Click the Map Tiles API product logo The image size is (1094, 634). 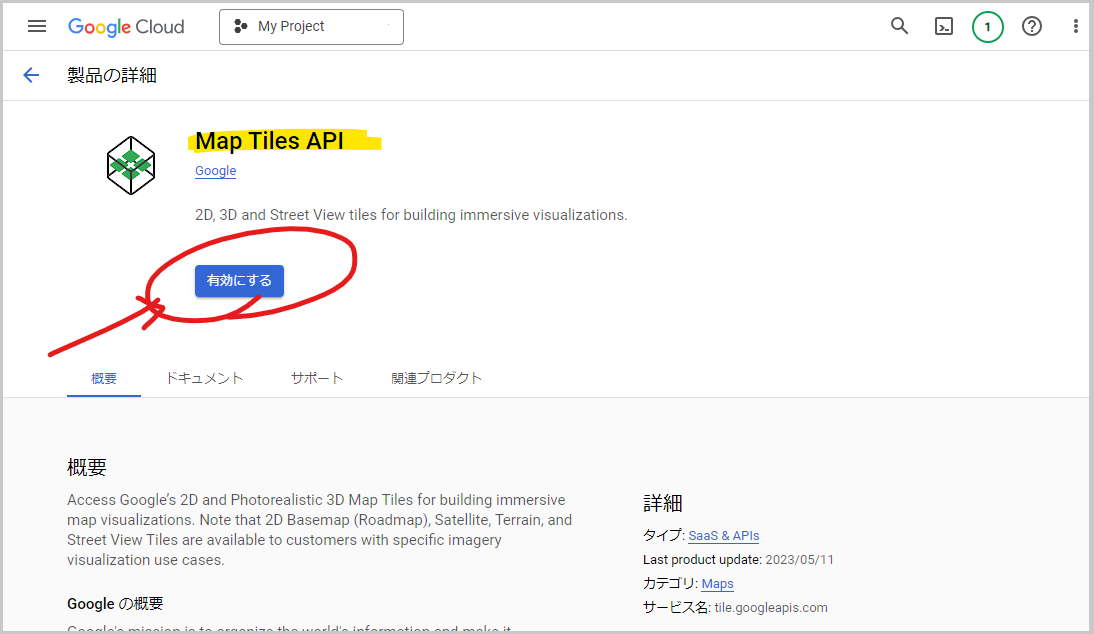click(130, 165)
